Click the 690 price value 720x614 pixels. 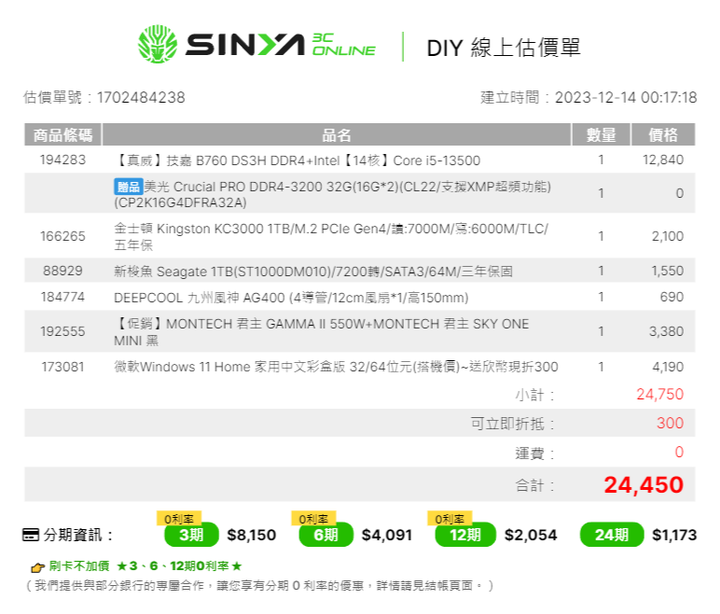(672, 297)
